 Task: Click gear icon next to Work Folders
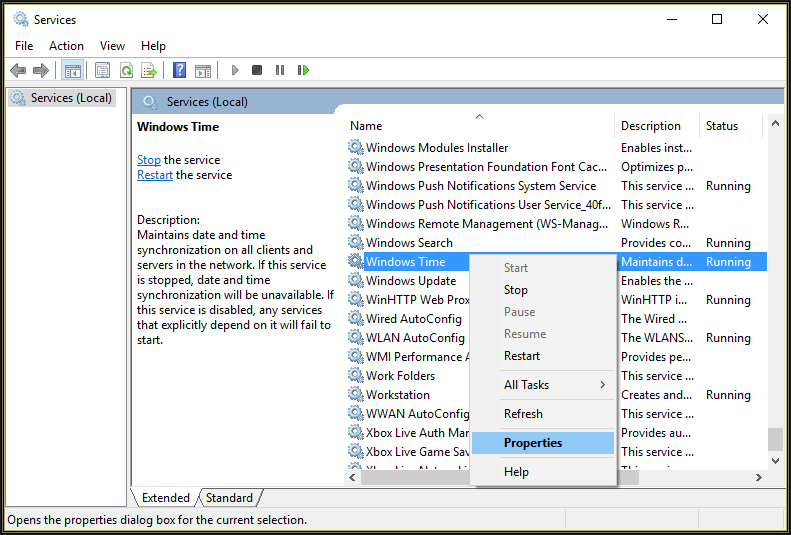tap(356, 375)
